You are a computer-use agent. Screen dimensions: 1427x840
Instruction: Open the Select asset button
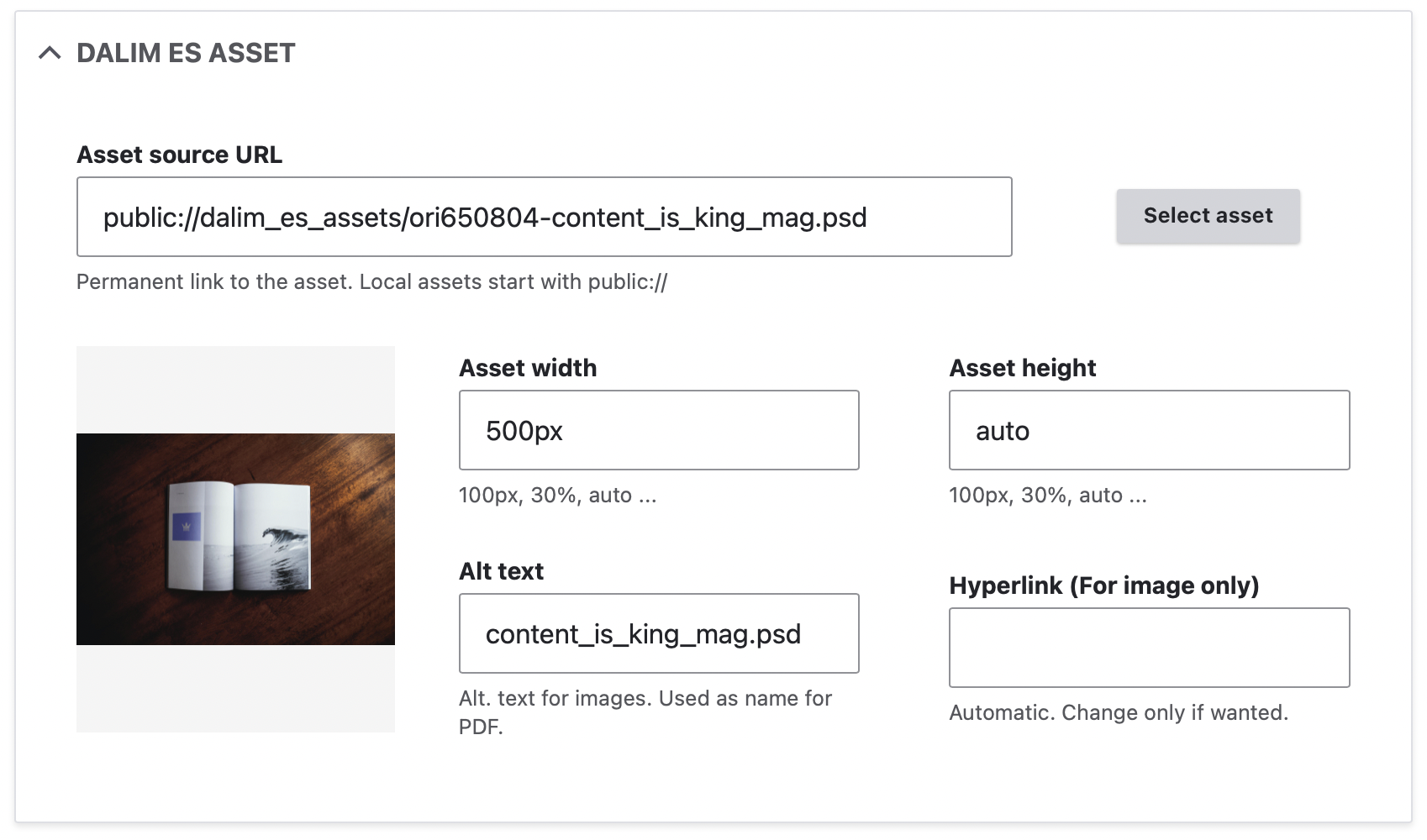(x=1208, y=216)
